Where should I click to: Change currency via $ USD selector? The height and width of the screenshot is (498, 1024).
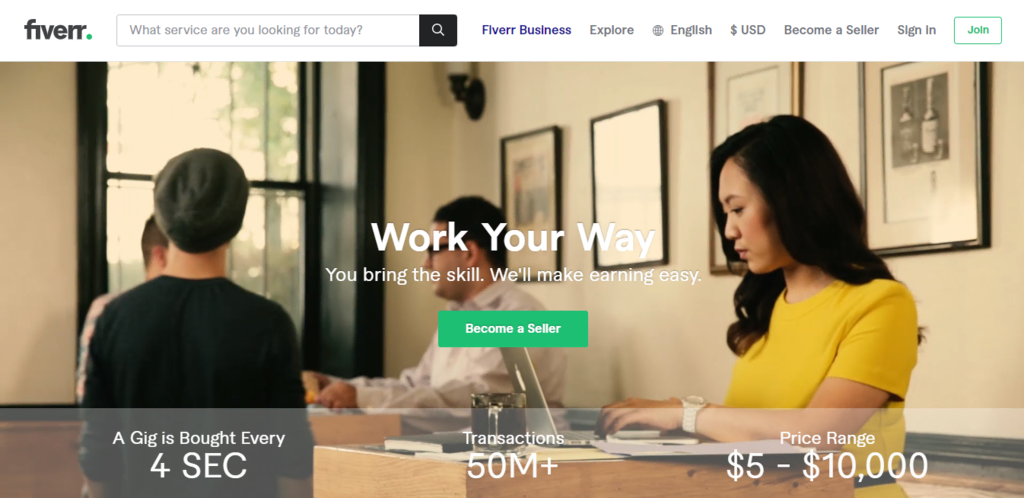pos(748,30)
